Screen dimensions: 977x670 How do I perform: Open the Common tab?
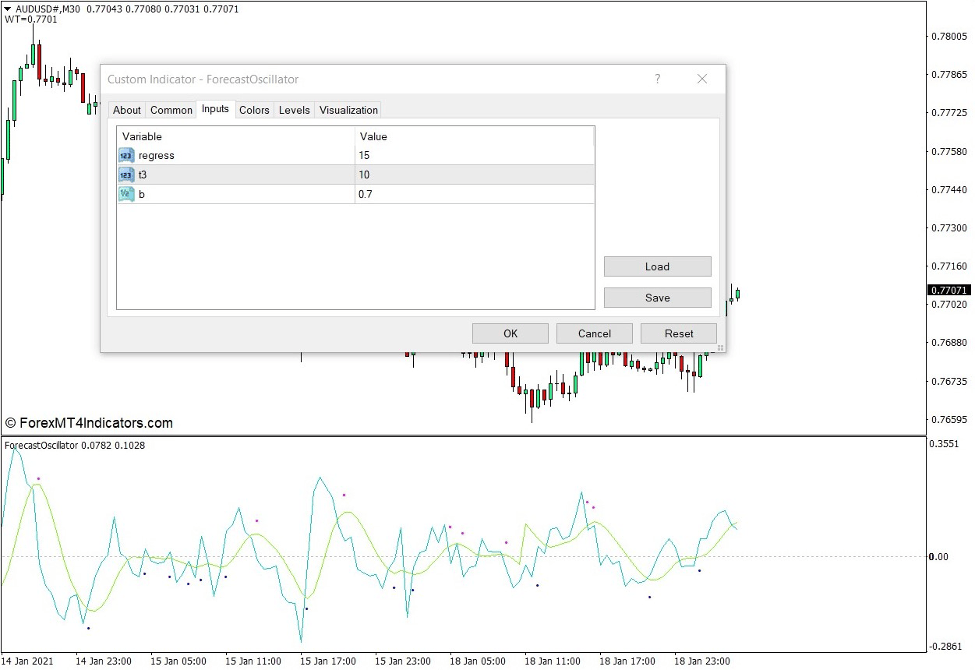[171, 110]
